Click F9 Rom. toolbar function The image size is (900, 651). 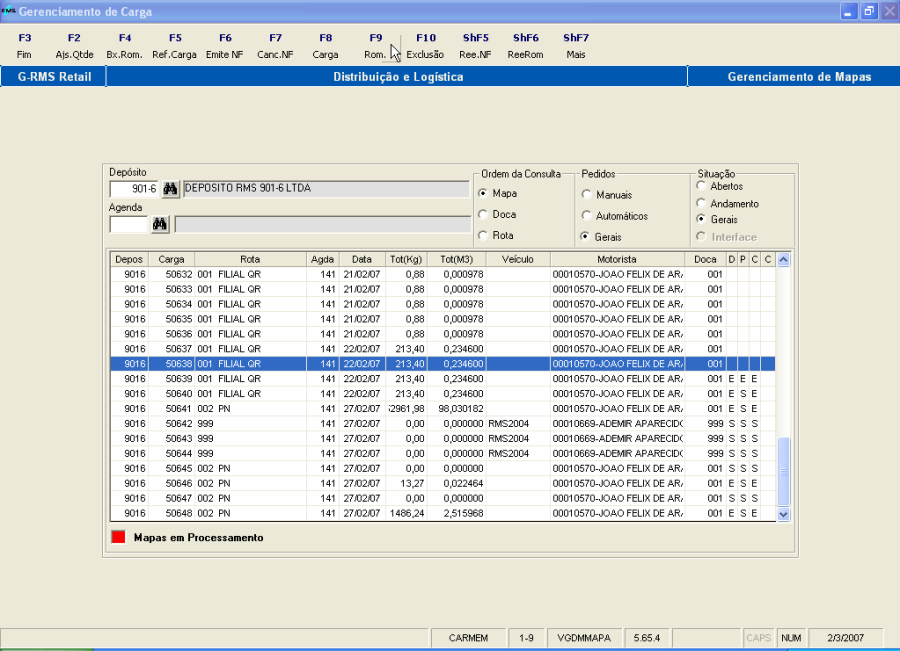pos(375,46)
